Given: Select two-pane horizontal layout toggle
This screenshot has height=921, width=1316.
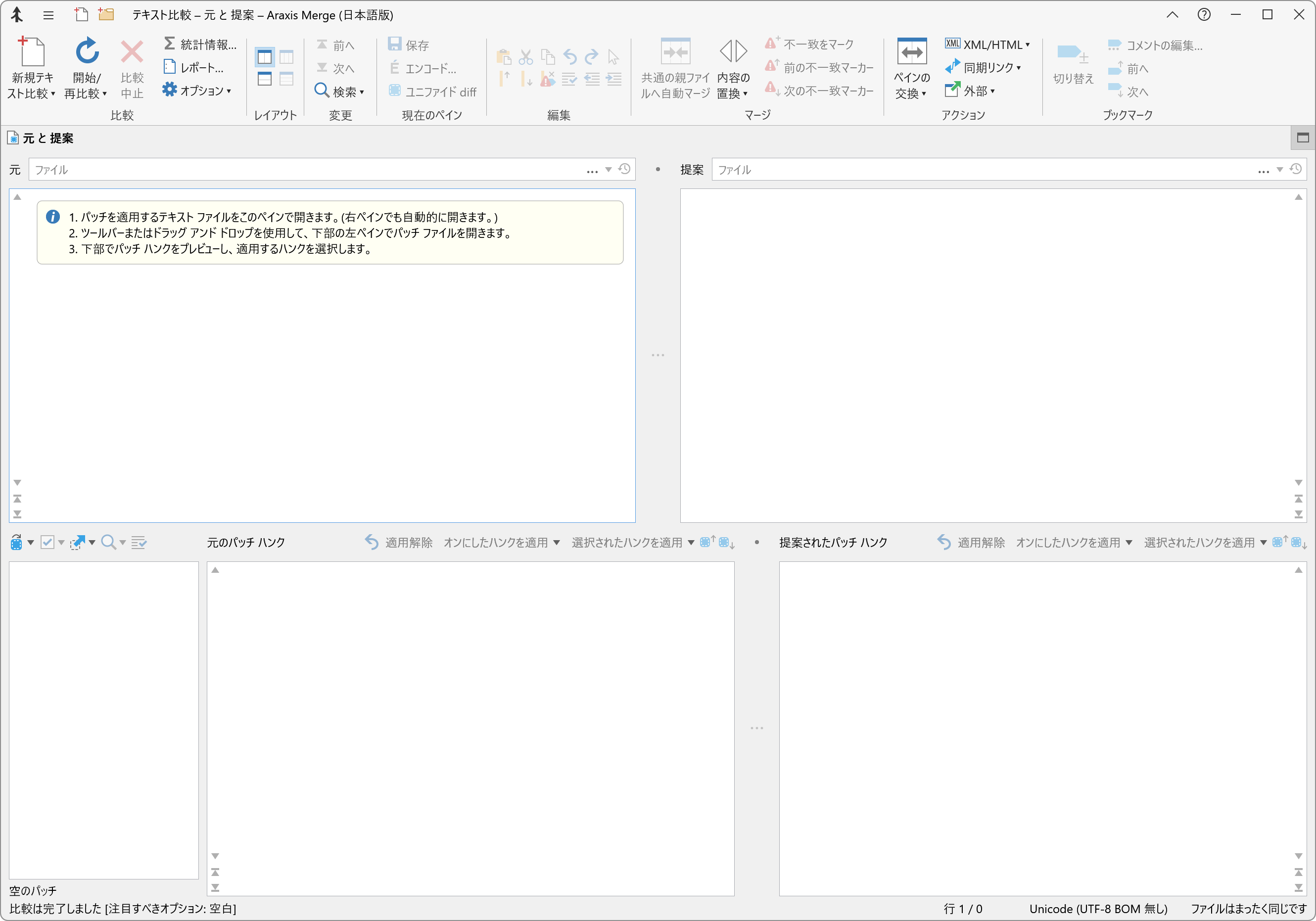Looking at the screenshot, I should point(264,79).
